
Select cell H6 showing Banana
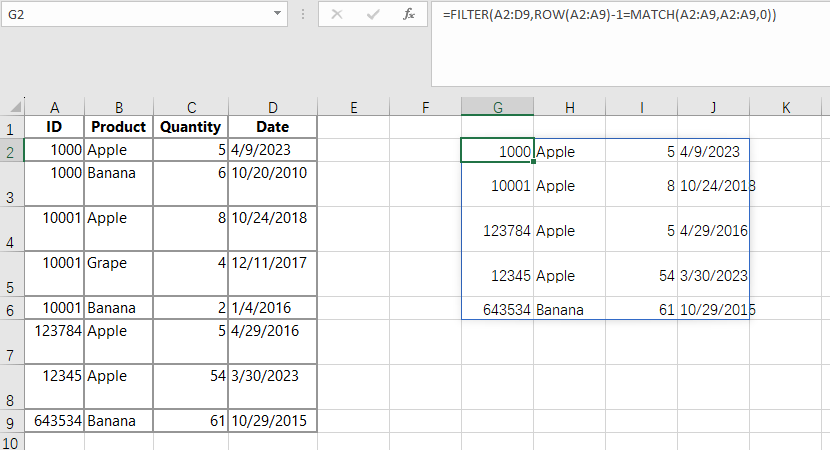pyautogui.click(x=570, y=308)
